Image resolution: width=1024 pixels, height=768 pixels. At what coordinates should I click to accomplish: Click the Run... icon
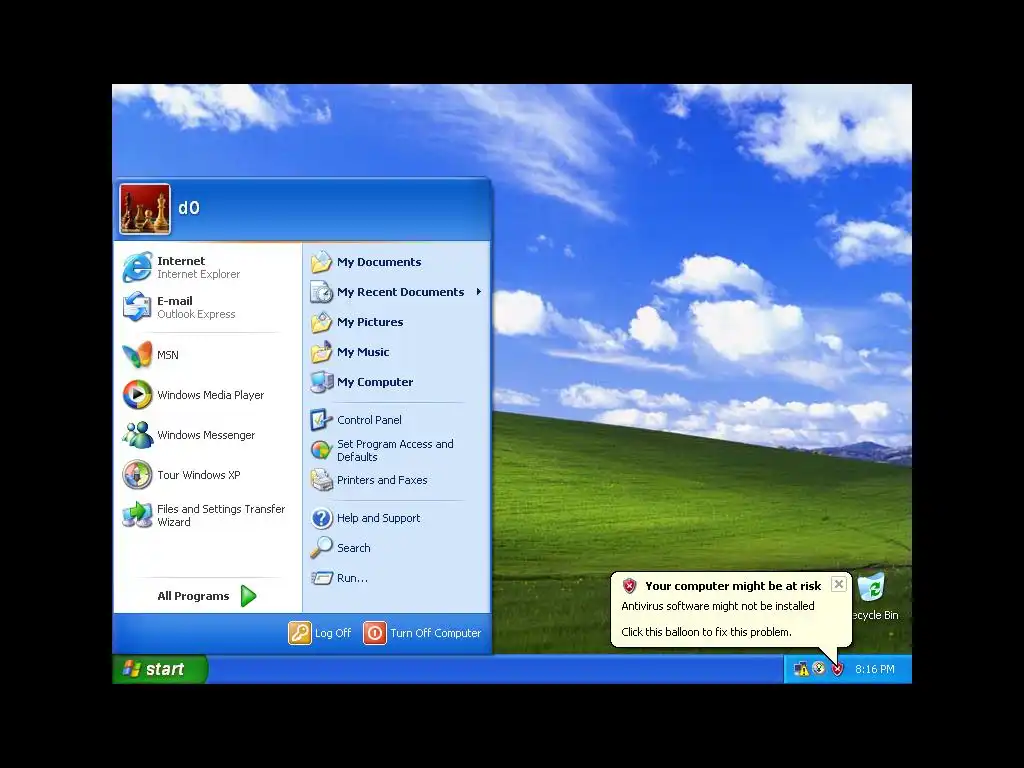coord(321,578)
